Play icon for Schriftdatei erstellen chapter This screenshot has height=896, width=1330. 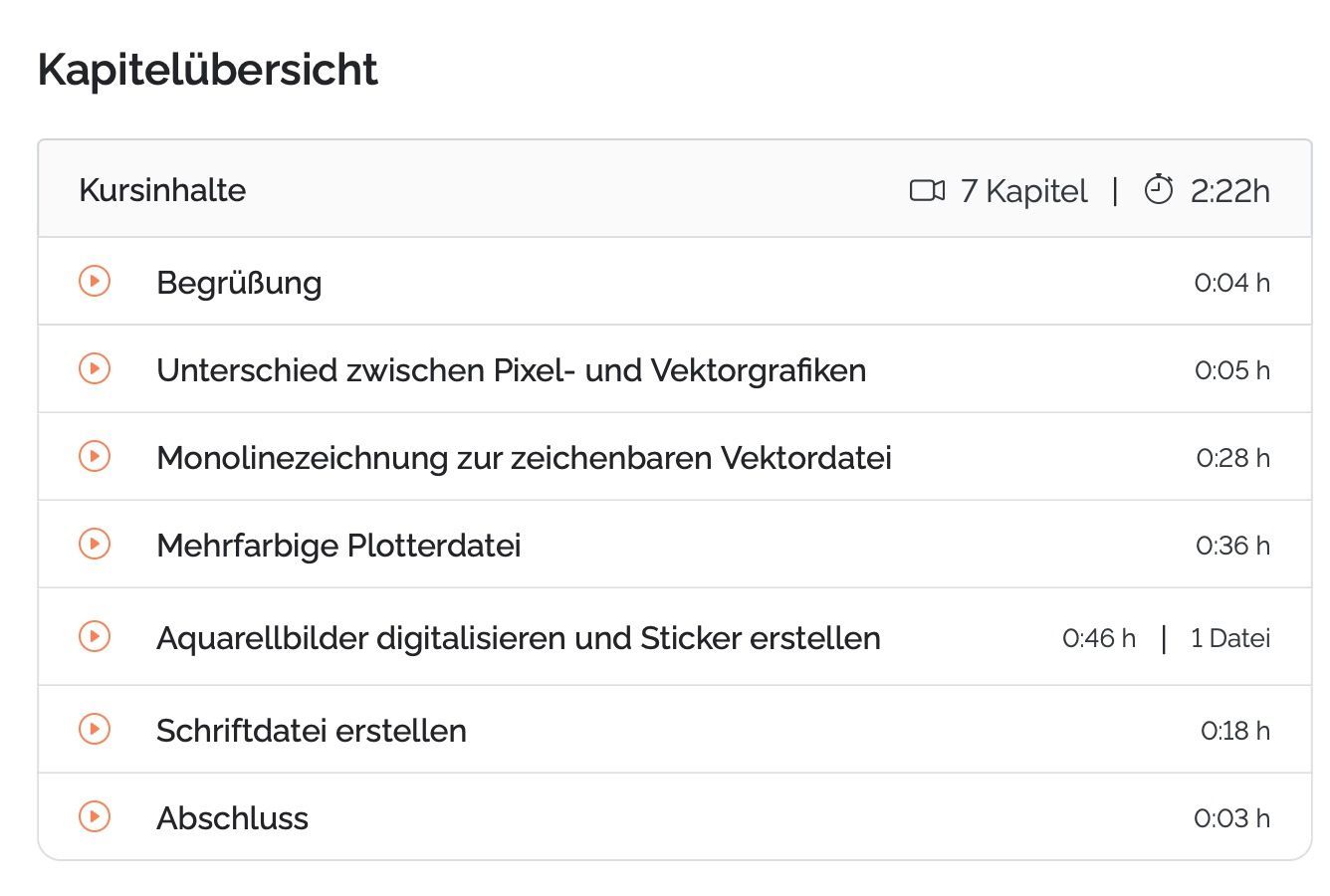point(95,729)
